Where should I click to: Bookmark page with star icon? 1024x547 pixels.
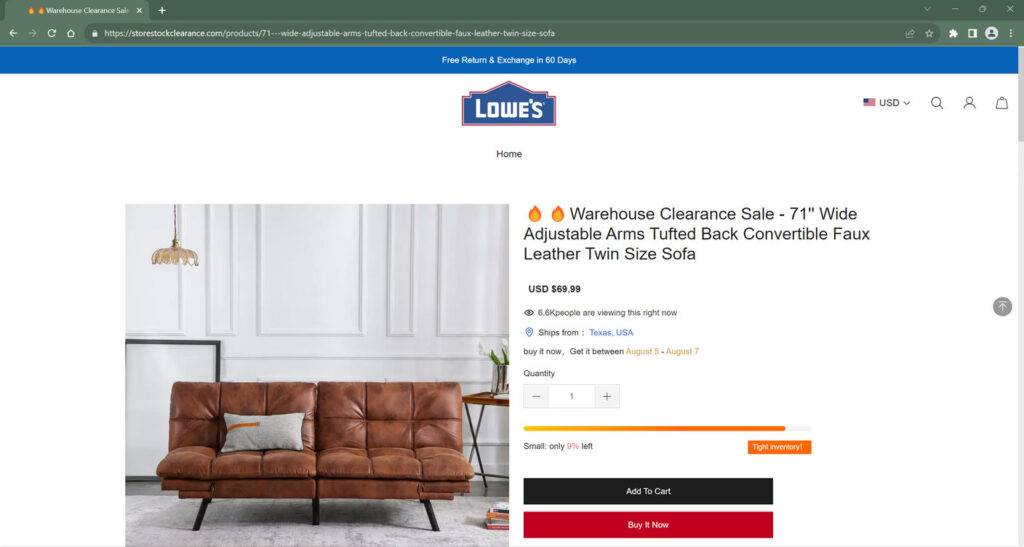929,33
